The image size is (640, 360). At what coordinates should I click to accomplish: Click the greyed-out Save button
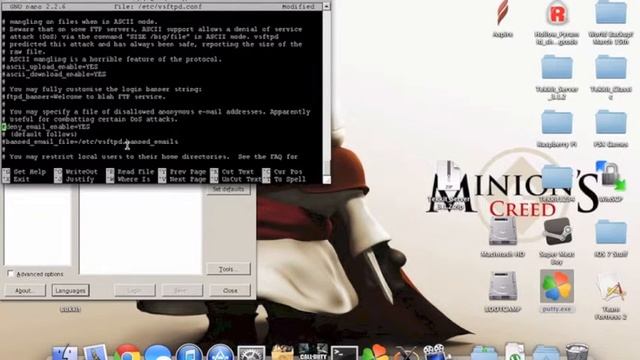tap(182, 291)
